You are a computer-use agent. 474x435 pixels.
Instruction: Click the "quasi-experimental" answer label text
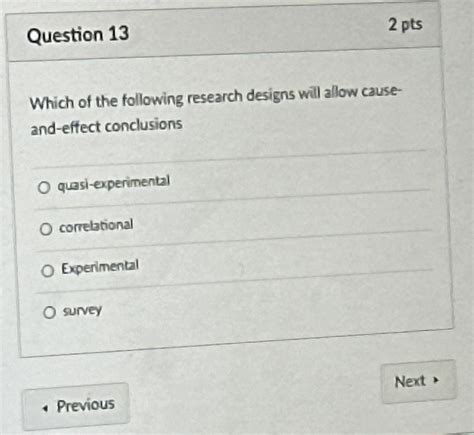[114, 183]
